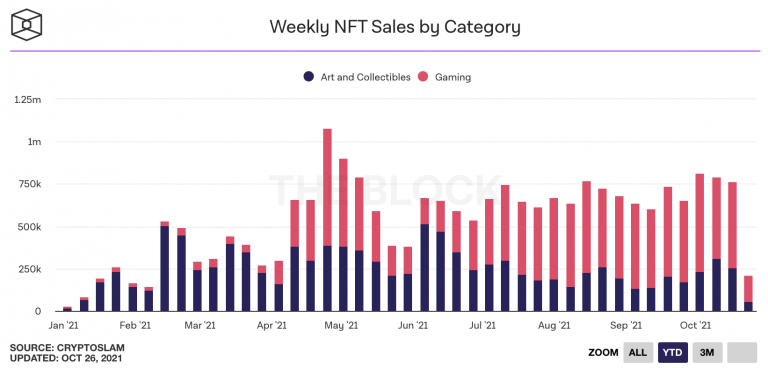Click the pink Gaming legend dot
Image resolution: width=768 pixels, height=368 pixels.
(423, 77)
